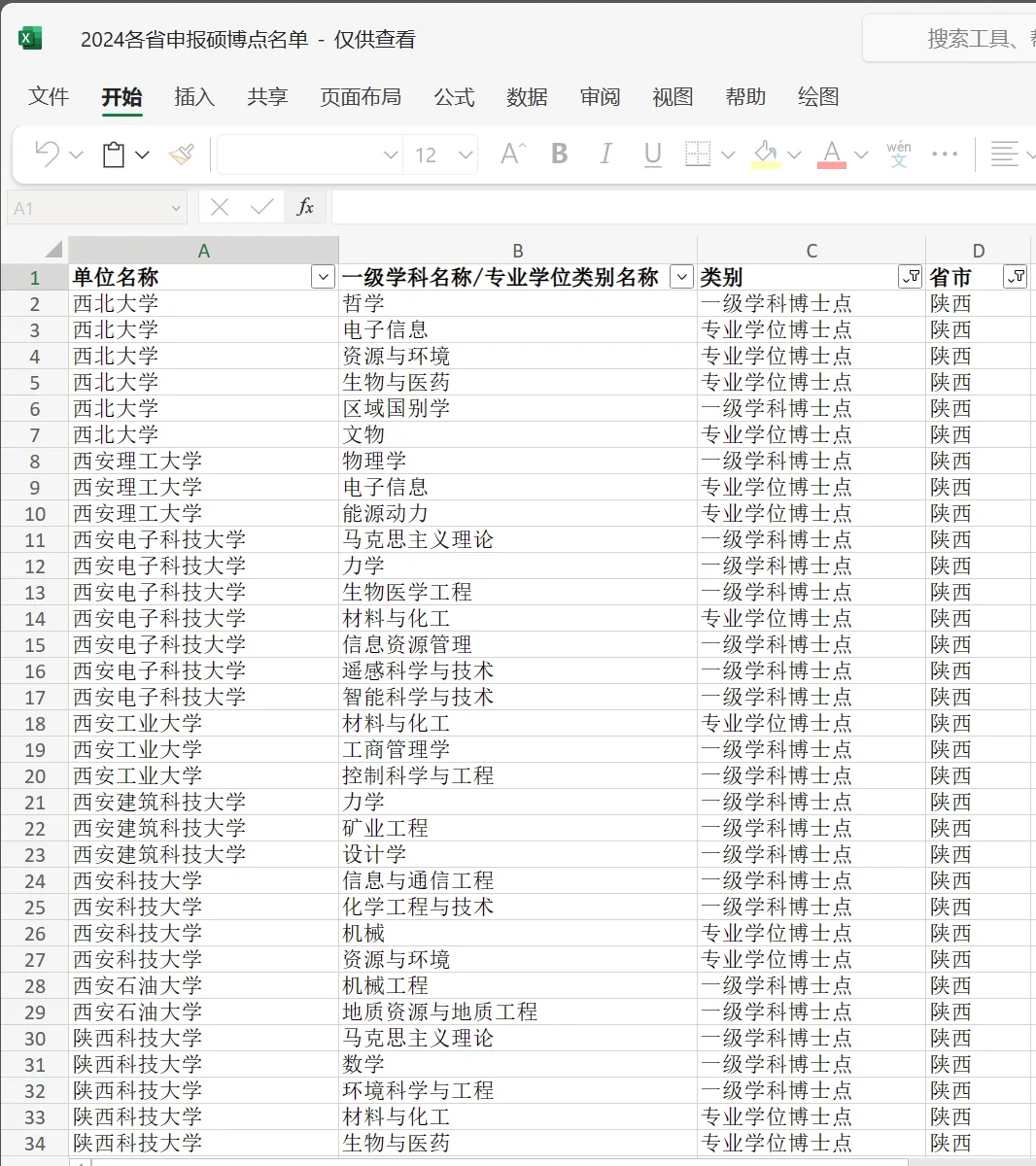Switch to the 插入 tab
1036x1166 pixels.
tap(194, 96)
